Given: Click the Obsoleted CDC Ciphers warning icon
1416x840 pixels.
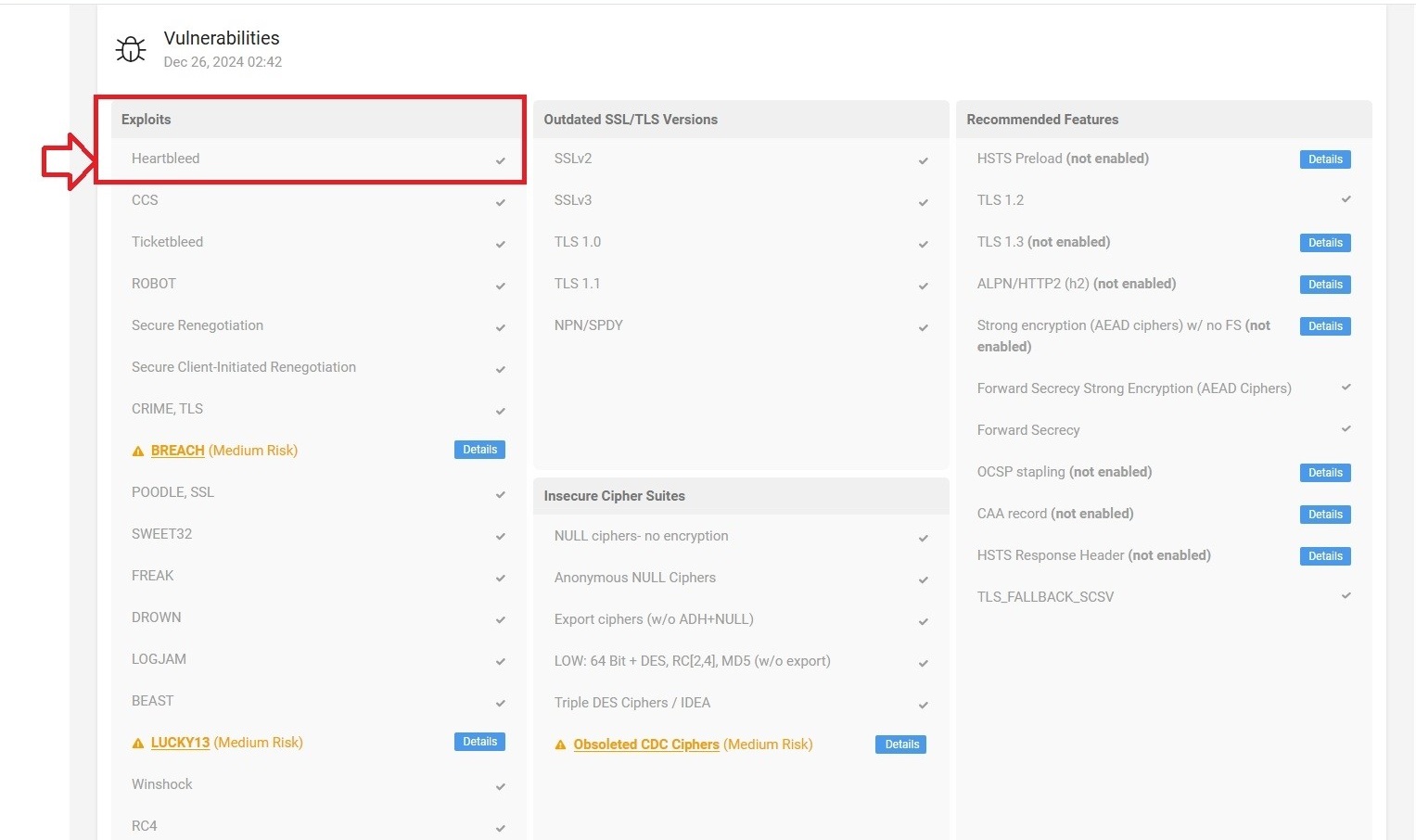Looking at the screenshot, I should (x=560, y=745).
